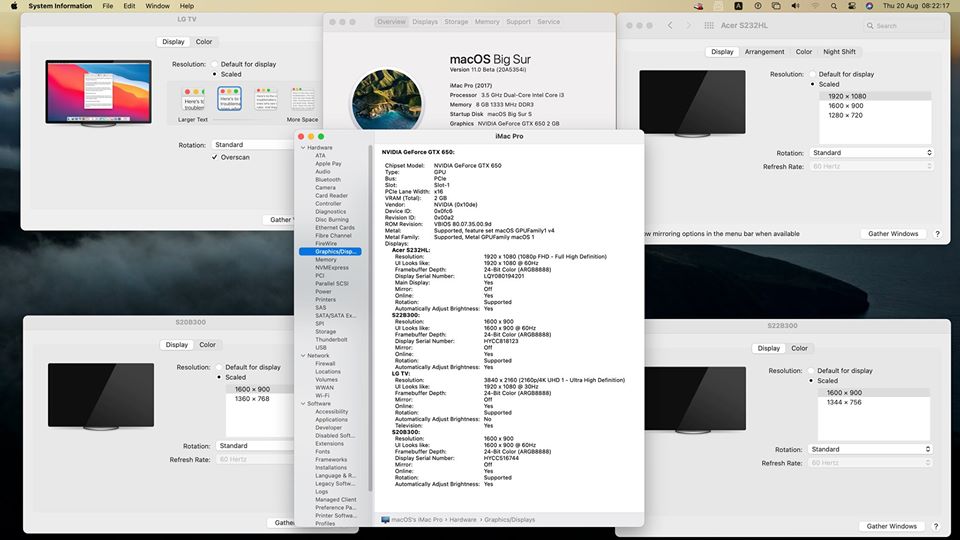The height and width of the screenshot is (540, 960).
Task: Switch to Night Shift tab in Acer S232HL window
Action: 839,51
